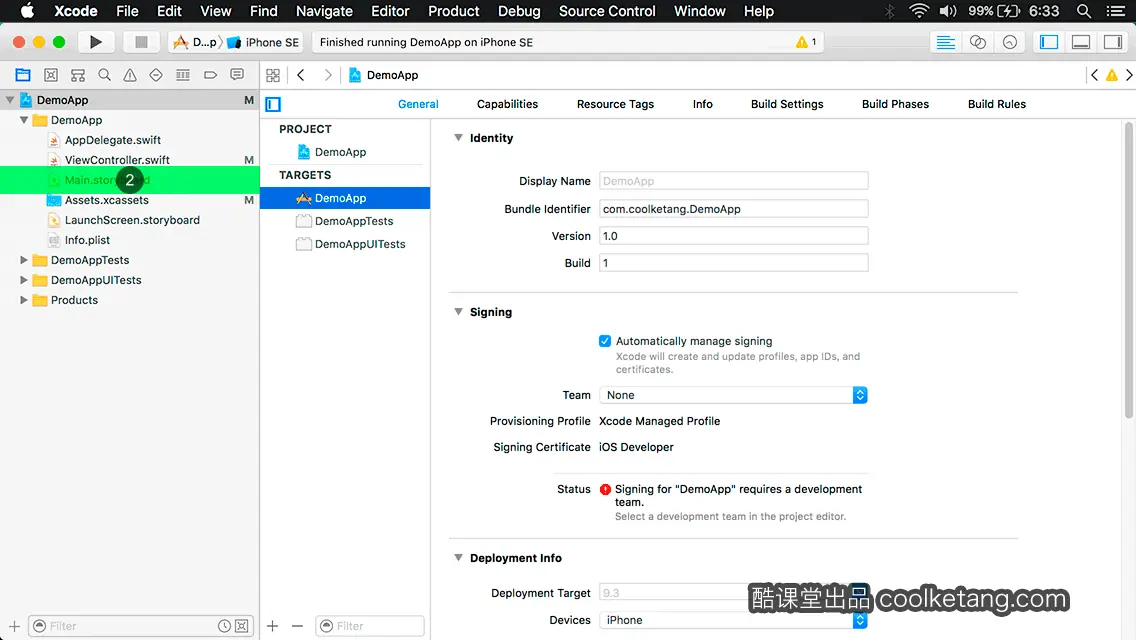The height and width of the screenshot is (640, 1136).
Task: Collapse the Identity section
Action: (x=458, y=138)
